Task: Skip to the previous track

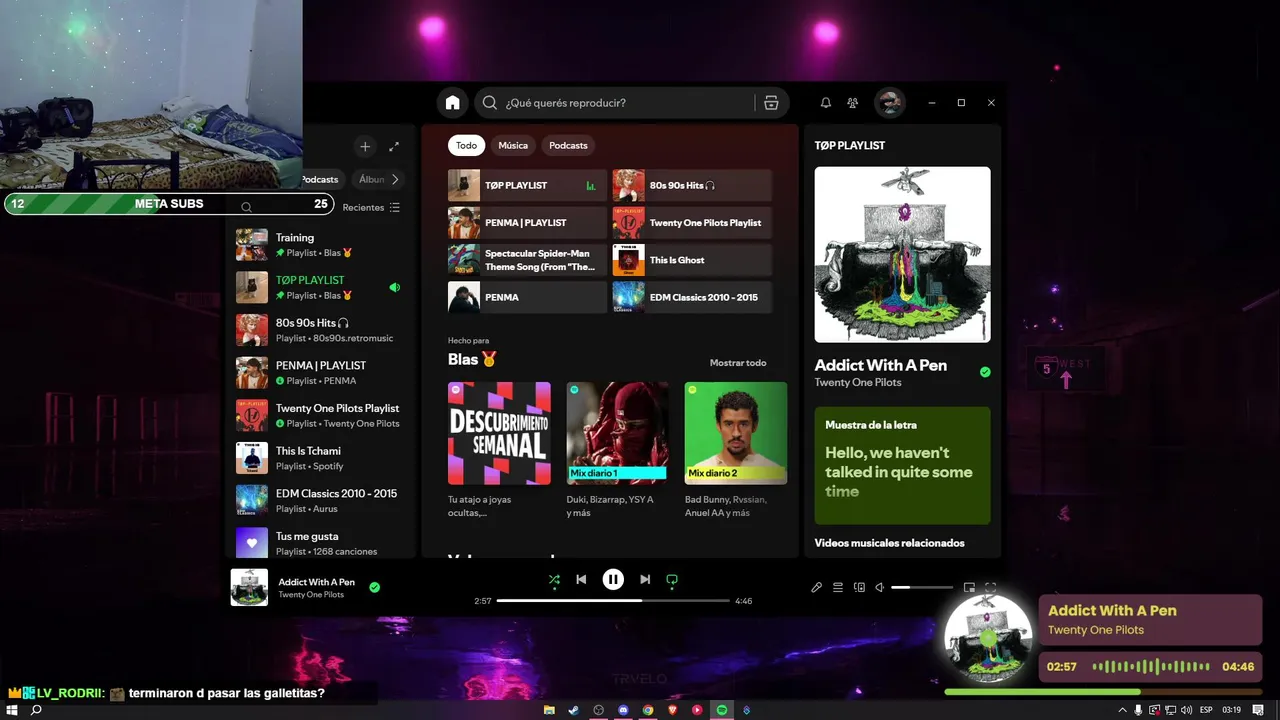Action: point(581,579)
